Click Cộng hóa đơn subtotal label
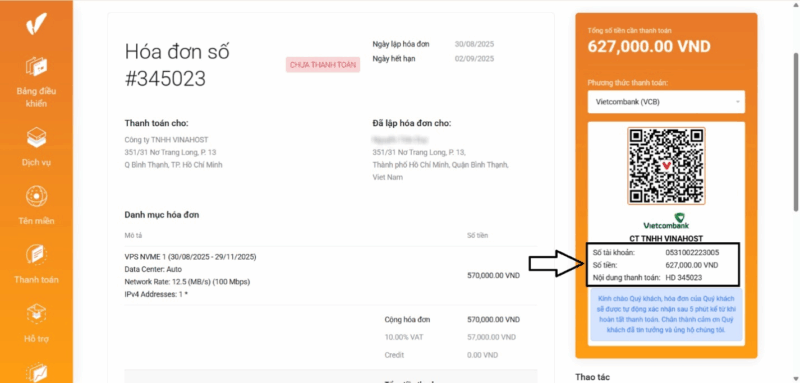This screenshot has width=800, height=383. [x=407, y=320]
